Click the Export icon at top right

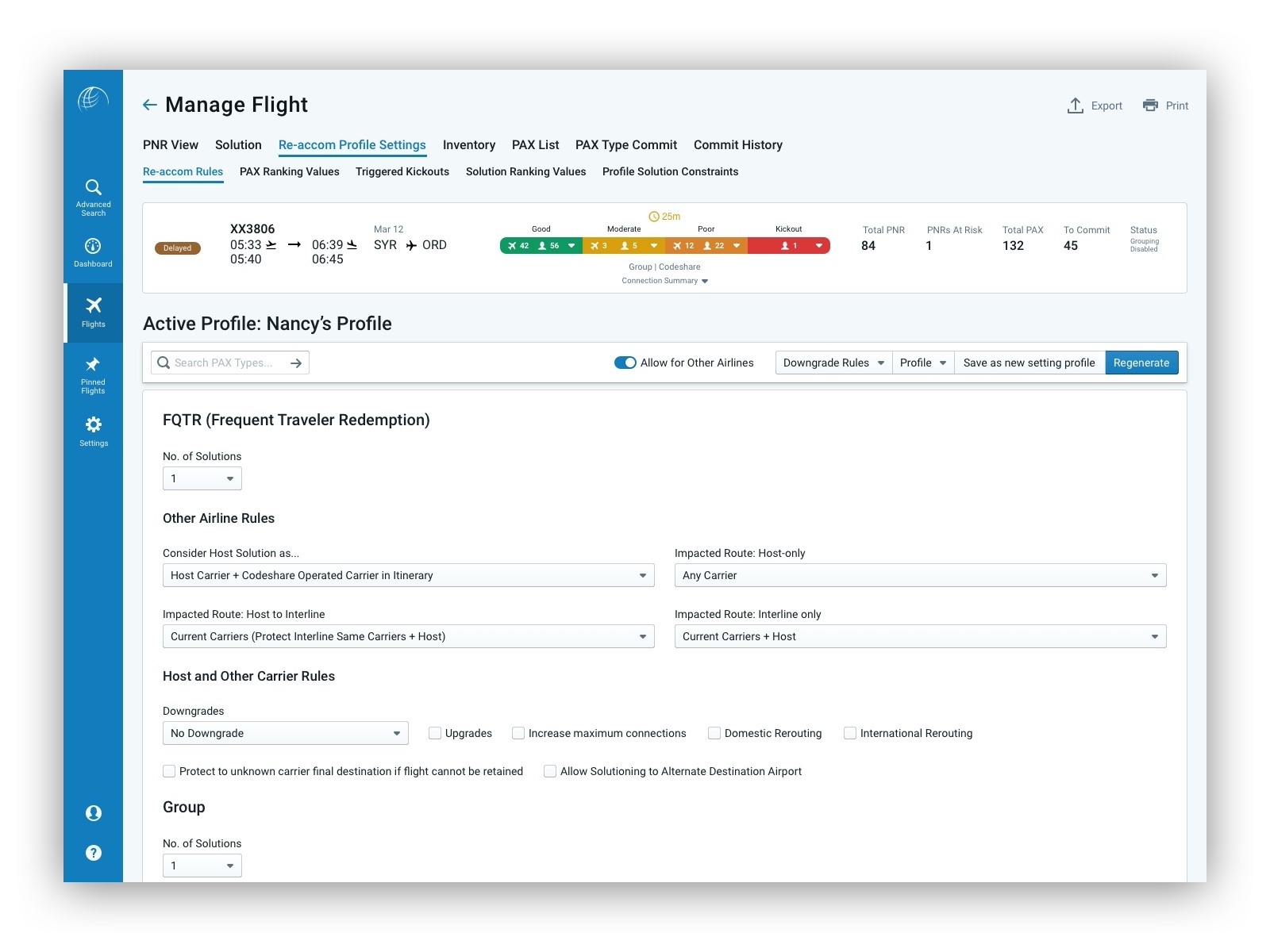pos(1076,104)
